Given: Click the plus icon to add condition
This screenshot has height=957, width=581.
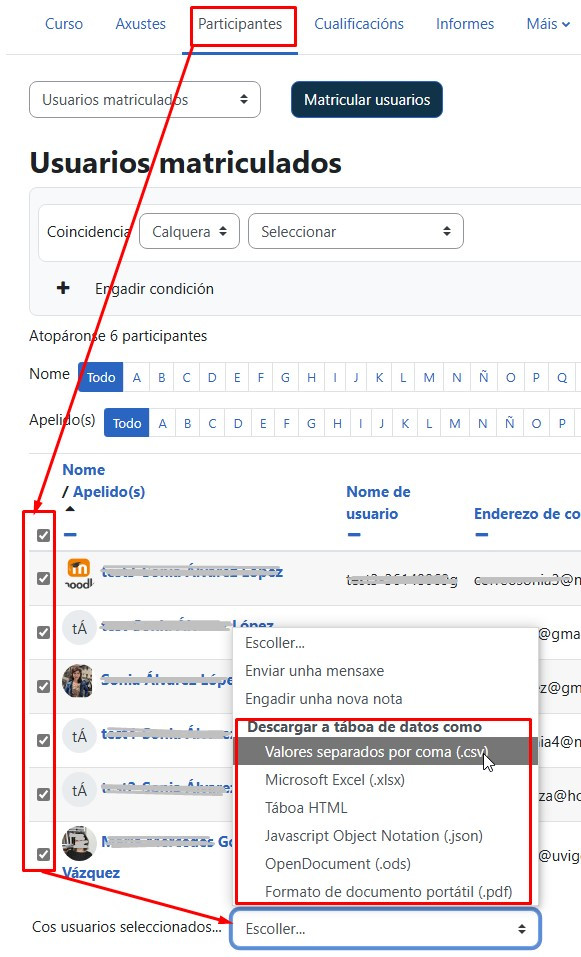Looking at the screenshot, I should click(63, 287).
